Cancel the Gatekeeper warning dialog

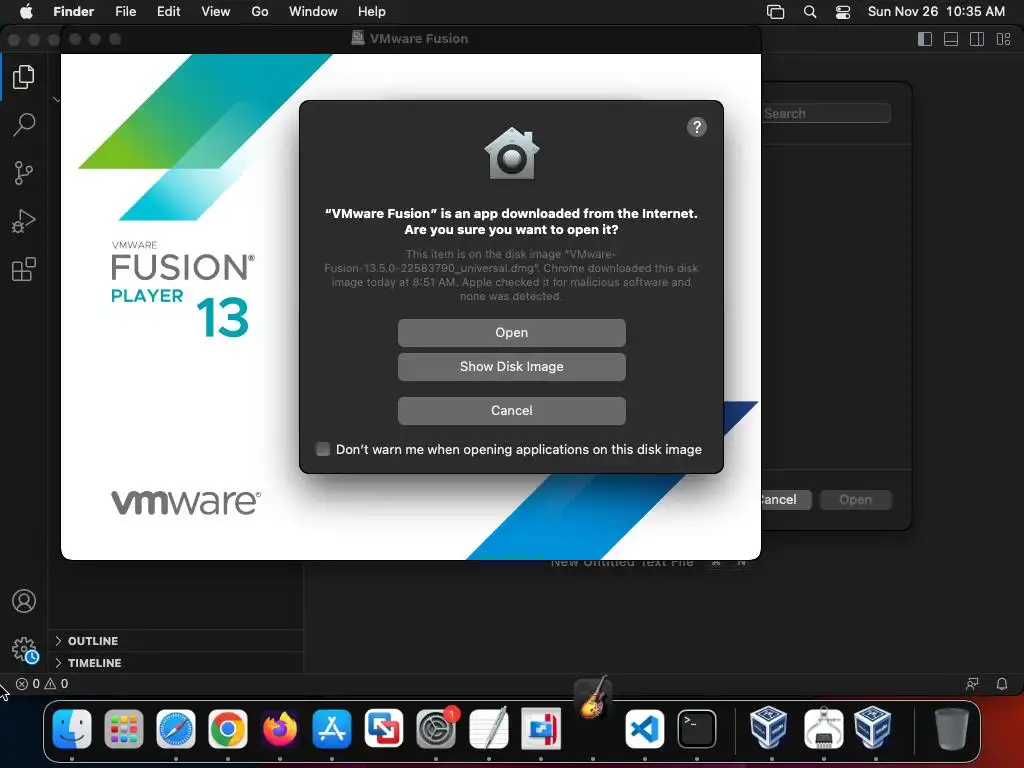point(511,410)
